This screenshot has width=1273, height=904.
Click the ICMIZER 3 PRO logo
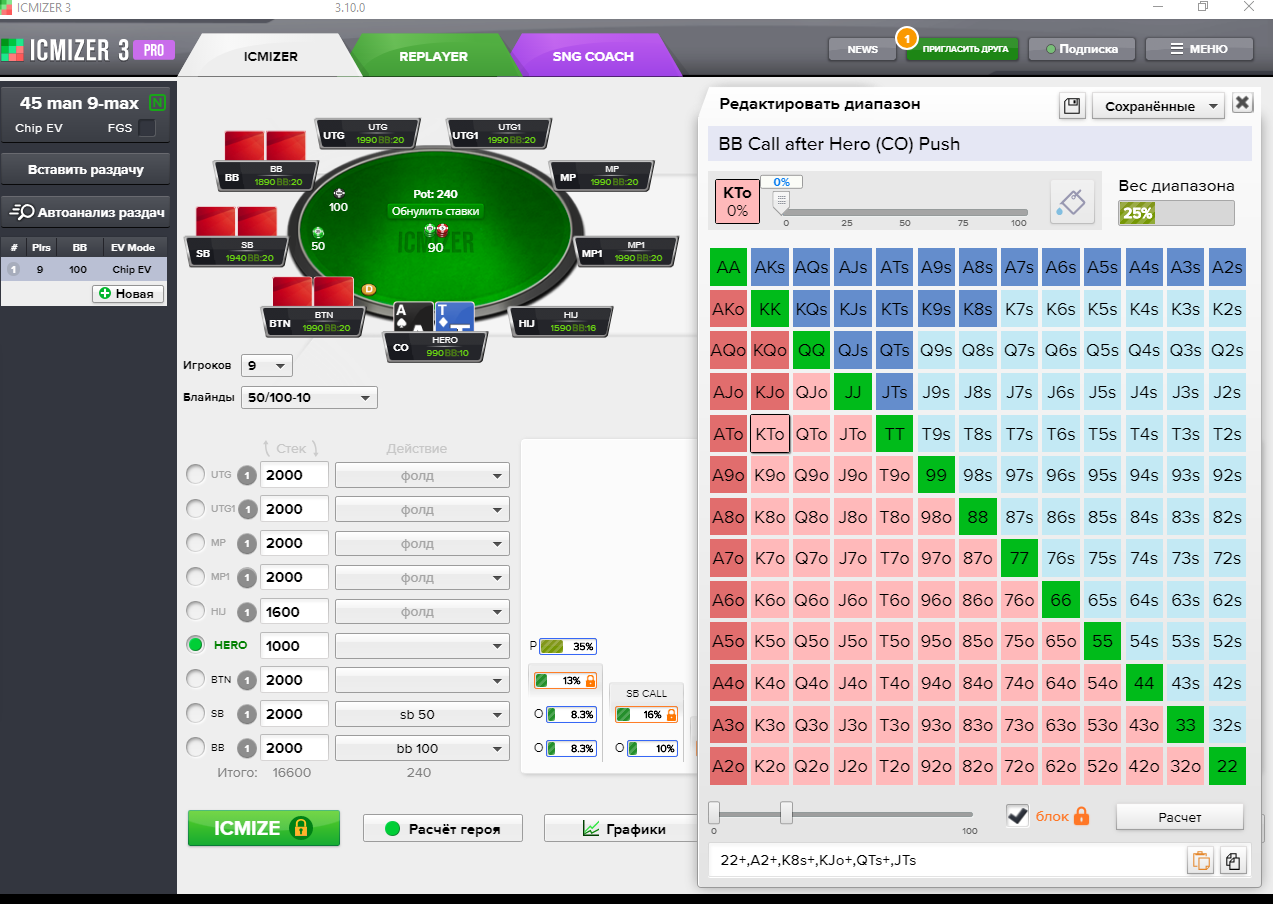(88, 49)
